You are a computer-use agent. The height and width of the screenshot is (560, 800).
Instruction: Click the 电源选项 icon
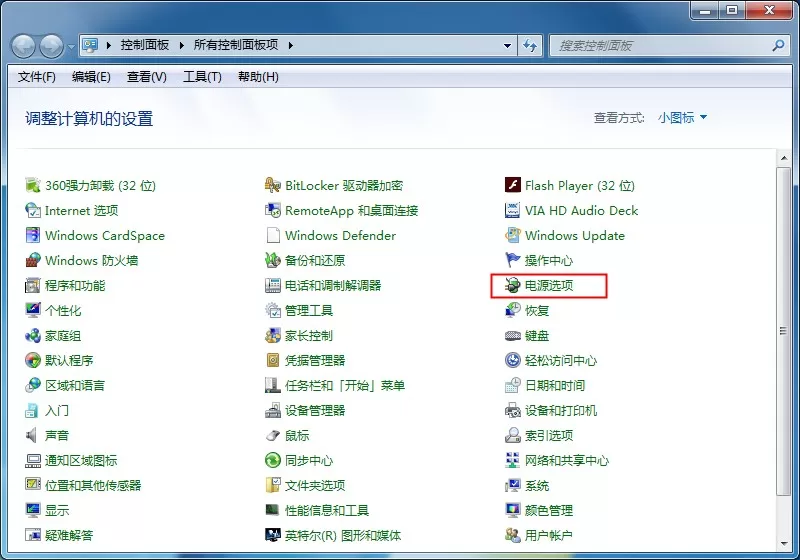513,285
